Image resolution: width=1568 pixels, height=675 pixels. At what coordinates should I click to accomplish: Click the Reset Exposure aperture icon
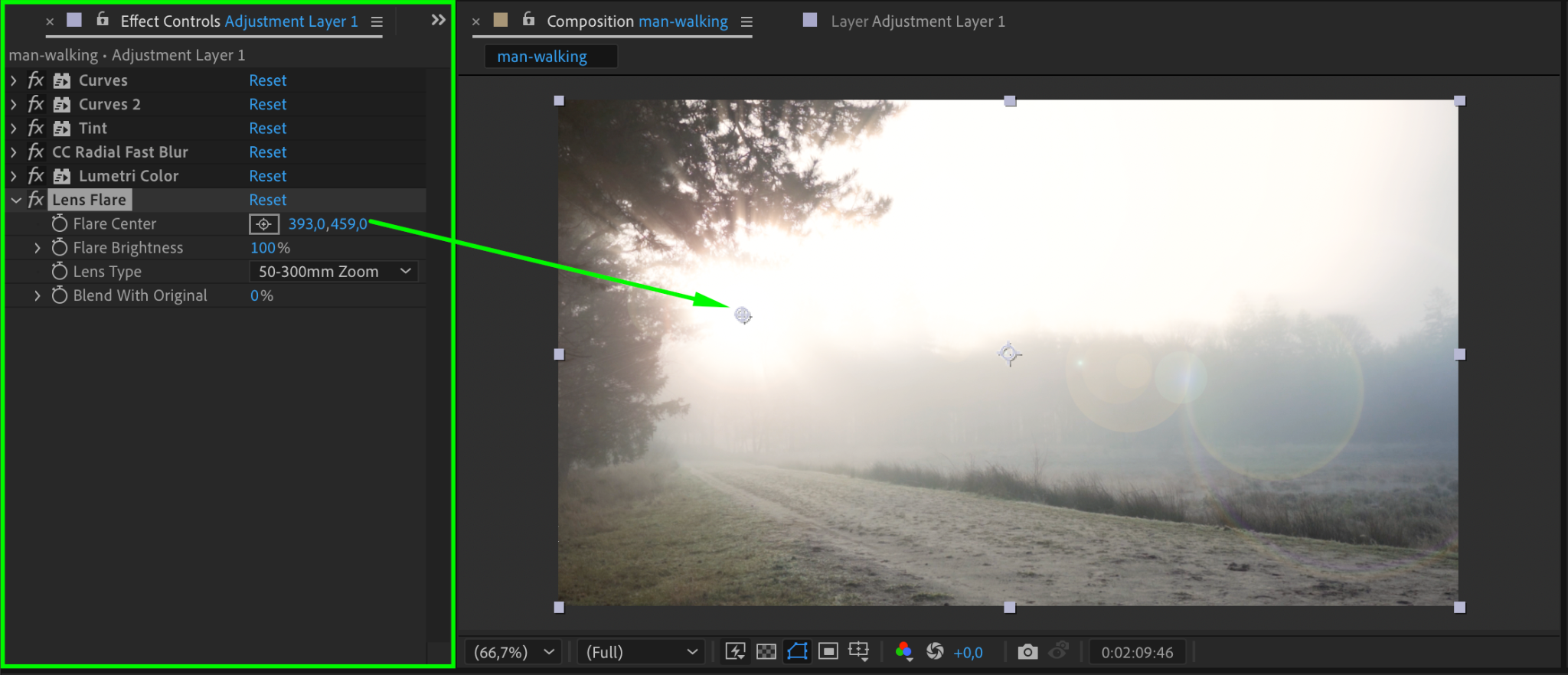tap(935, 651)
